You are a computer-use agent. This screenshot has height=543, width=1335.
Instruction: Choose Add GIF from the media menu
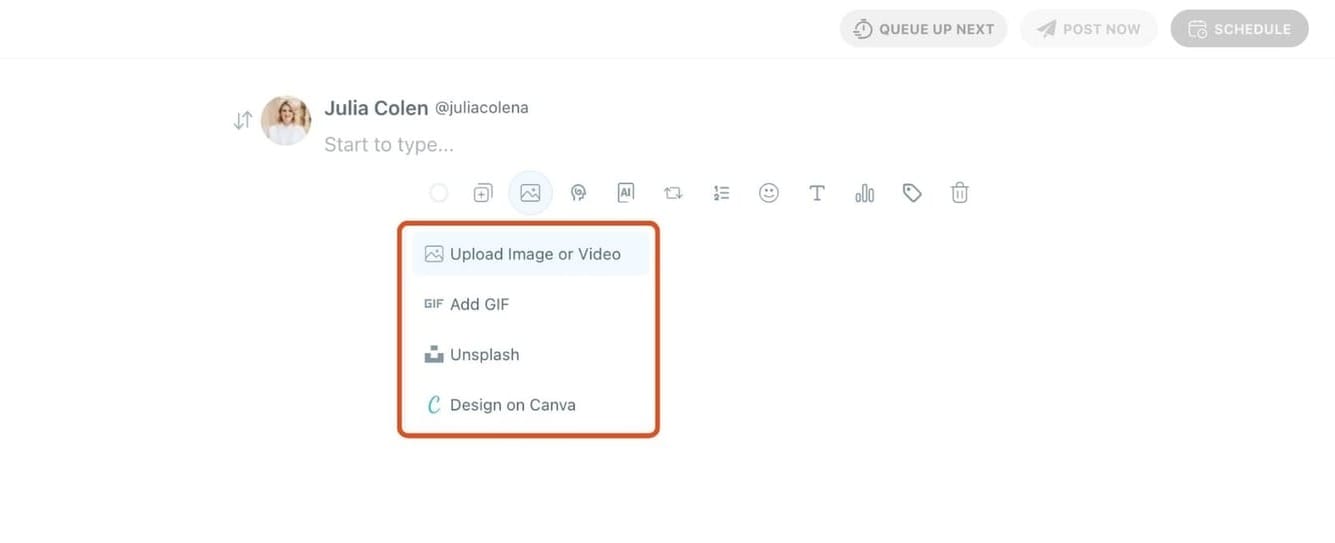(530, 304)
